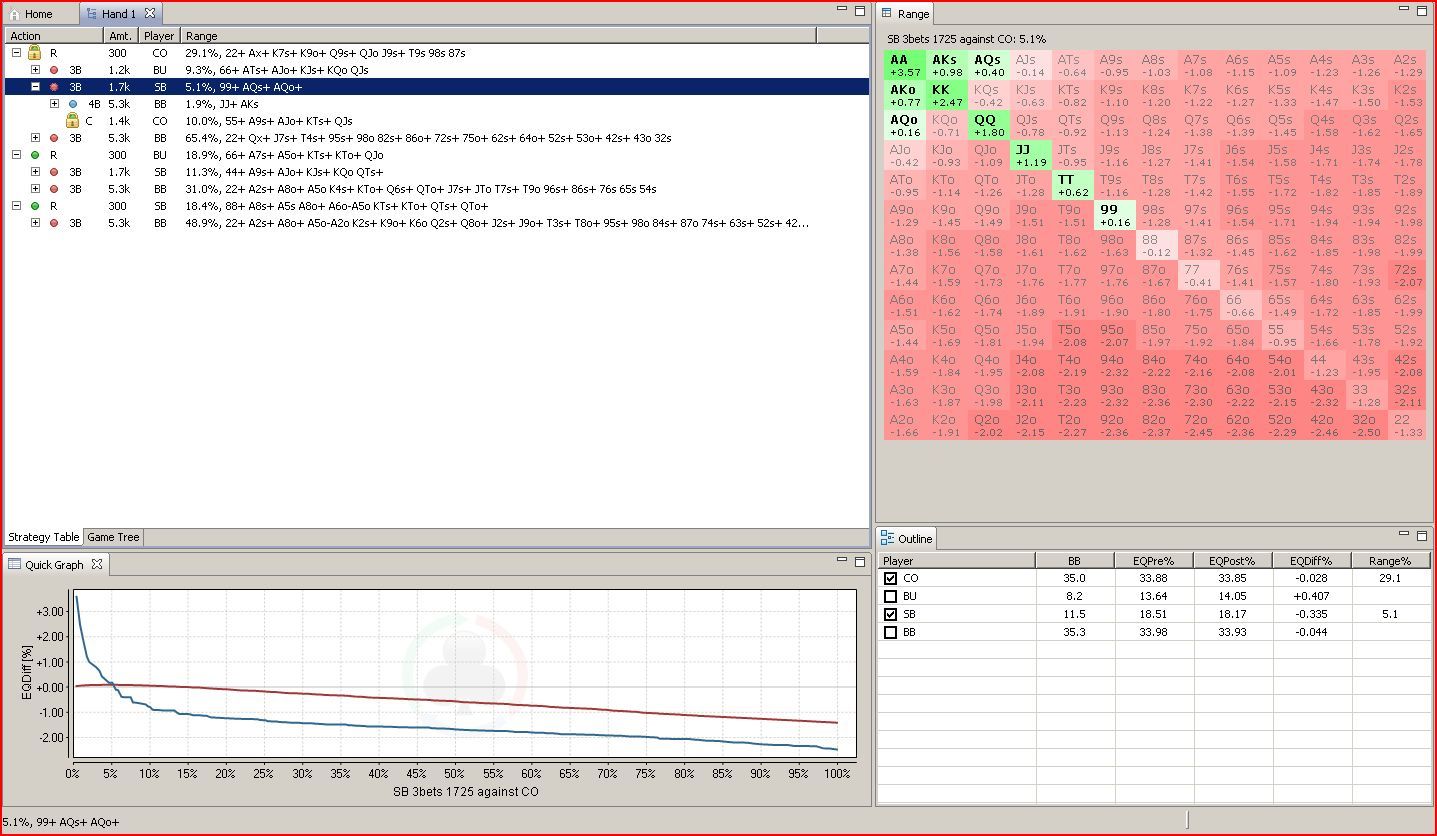Click the Quick Graph panel icon

click(15, 564)
